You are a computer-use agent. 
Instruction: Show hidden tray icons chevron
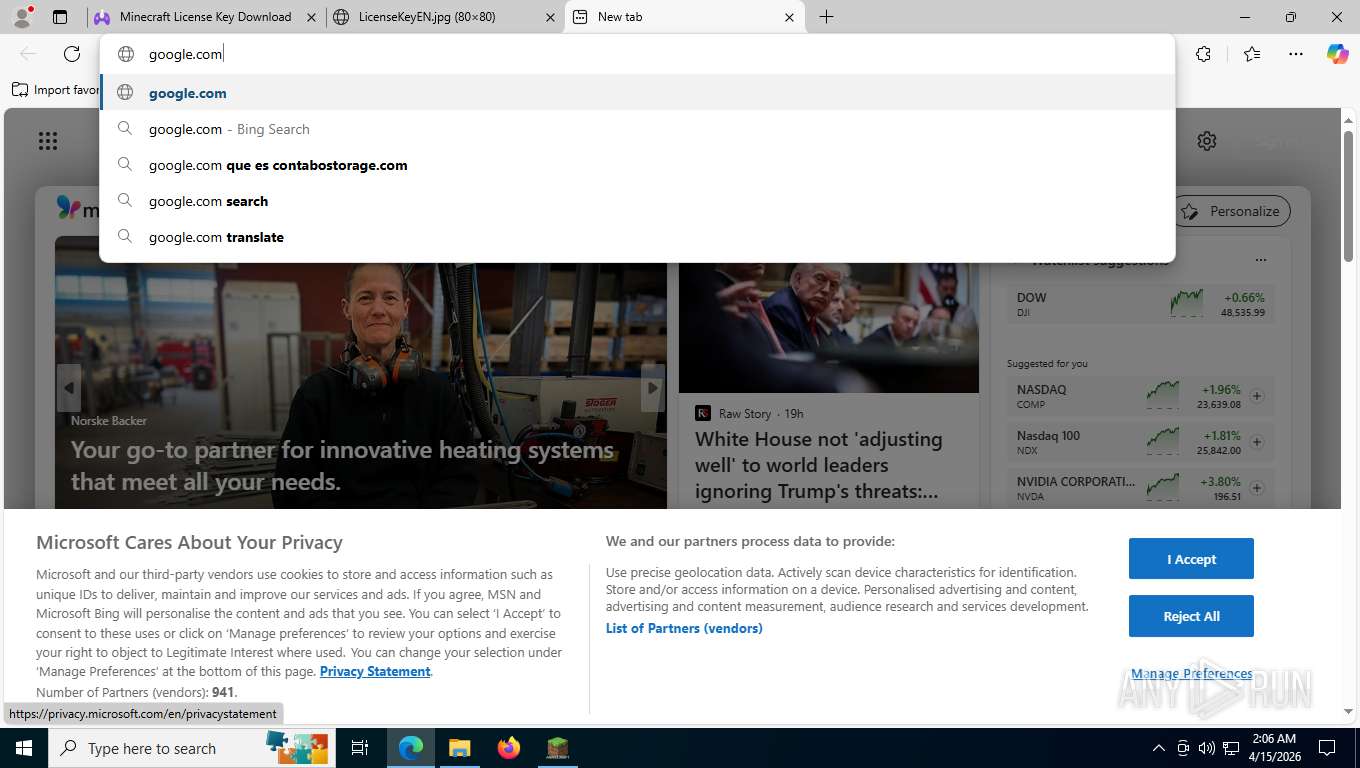(x=1159, y=748)
